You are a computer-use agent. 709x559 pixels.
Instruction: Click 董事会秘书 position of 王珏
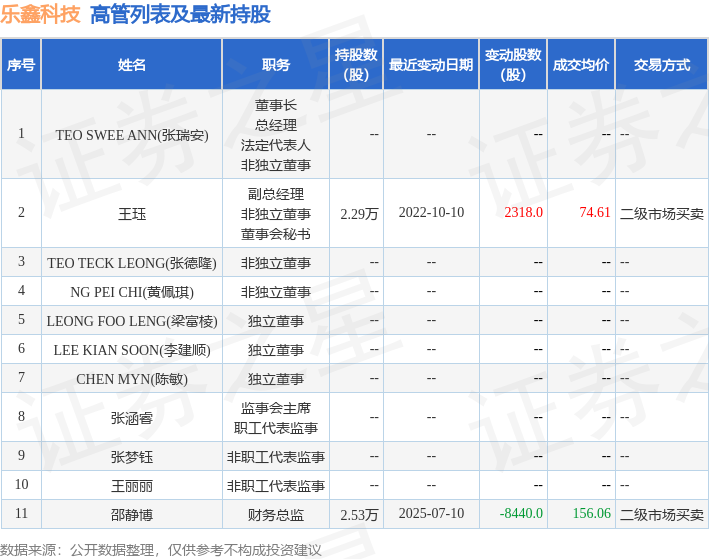(275, 234)
